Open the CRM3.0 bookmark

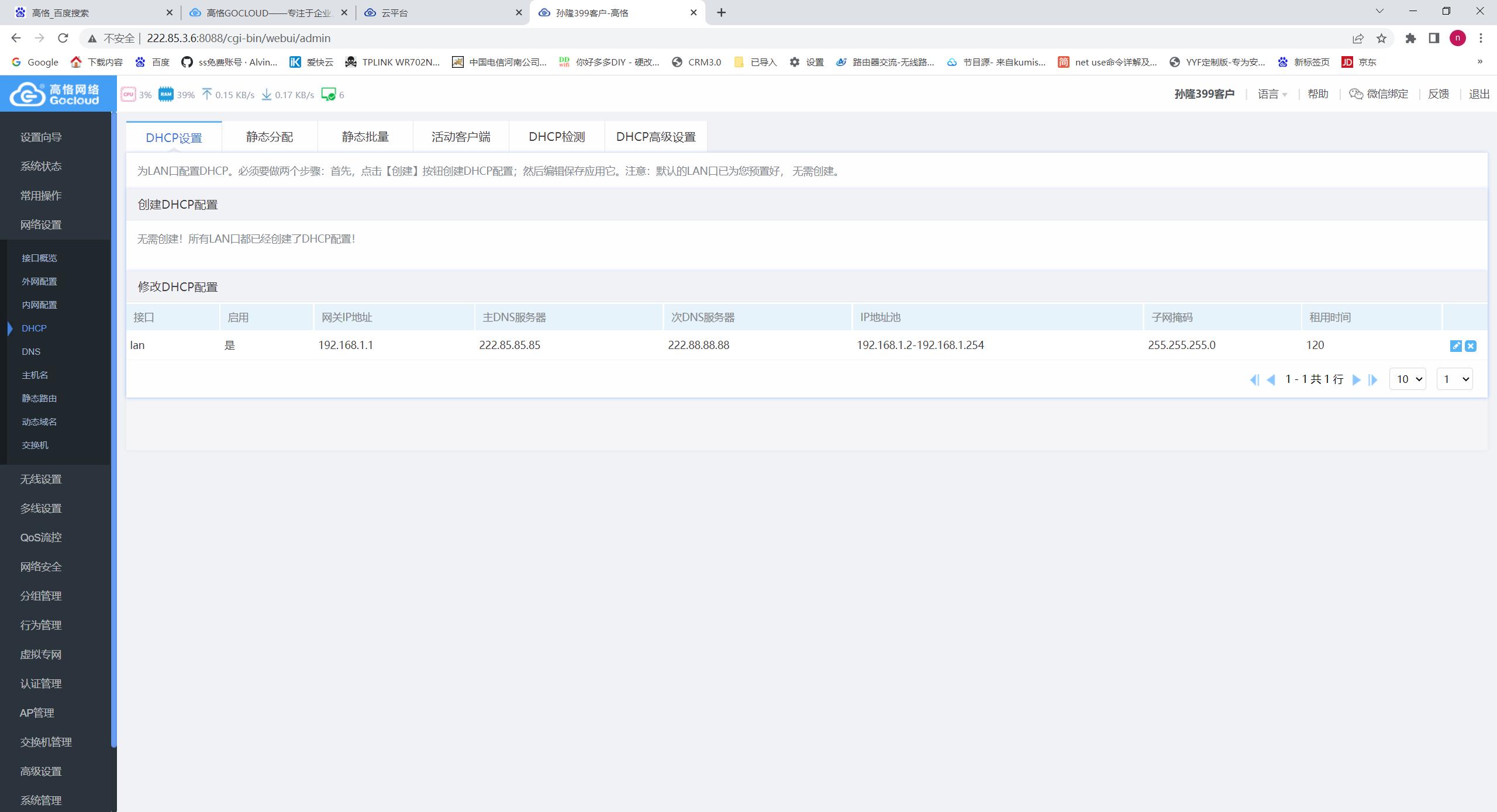click(696, 62)
